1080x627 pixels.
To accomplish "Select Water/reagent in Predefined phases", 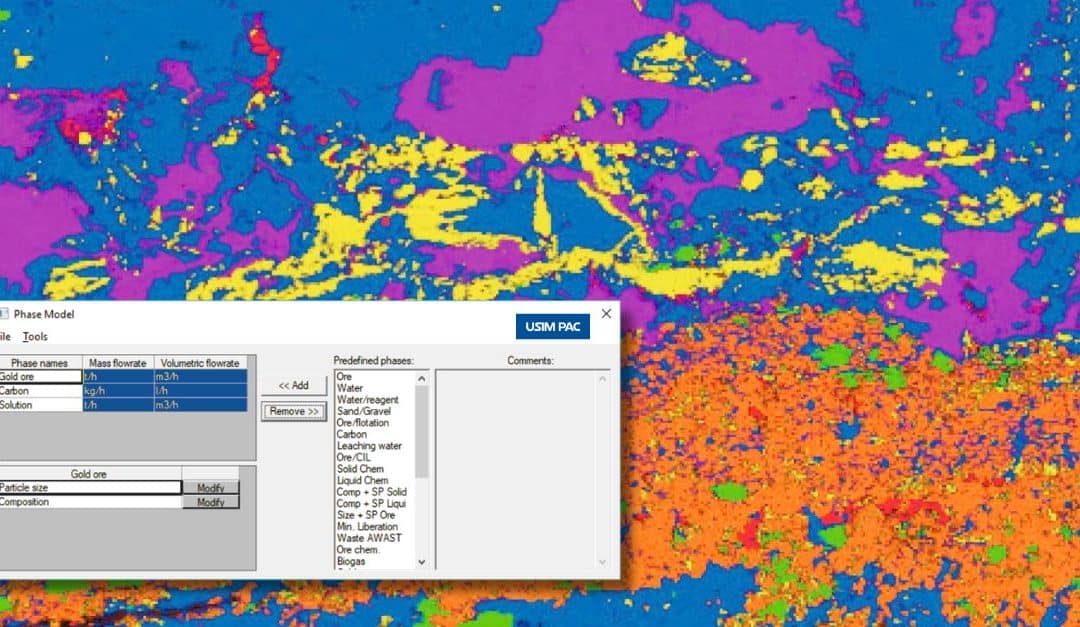I will [x=368, y=400].
